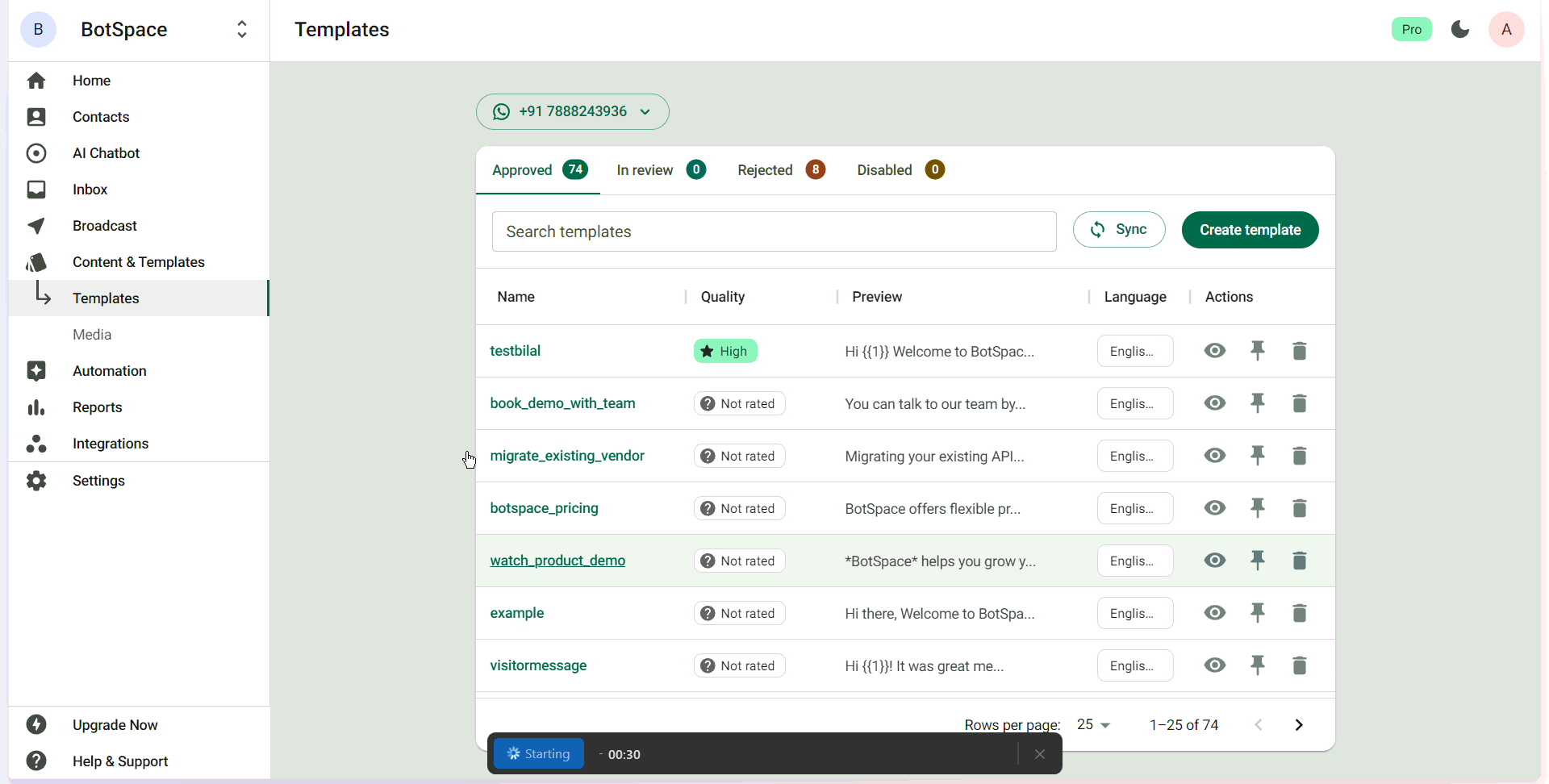
Task: Open language selector for book_demo_with_team
Action: pos(1135,403)
